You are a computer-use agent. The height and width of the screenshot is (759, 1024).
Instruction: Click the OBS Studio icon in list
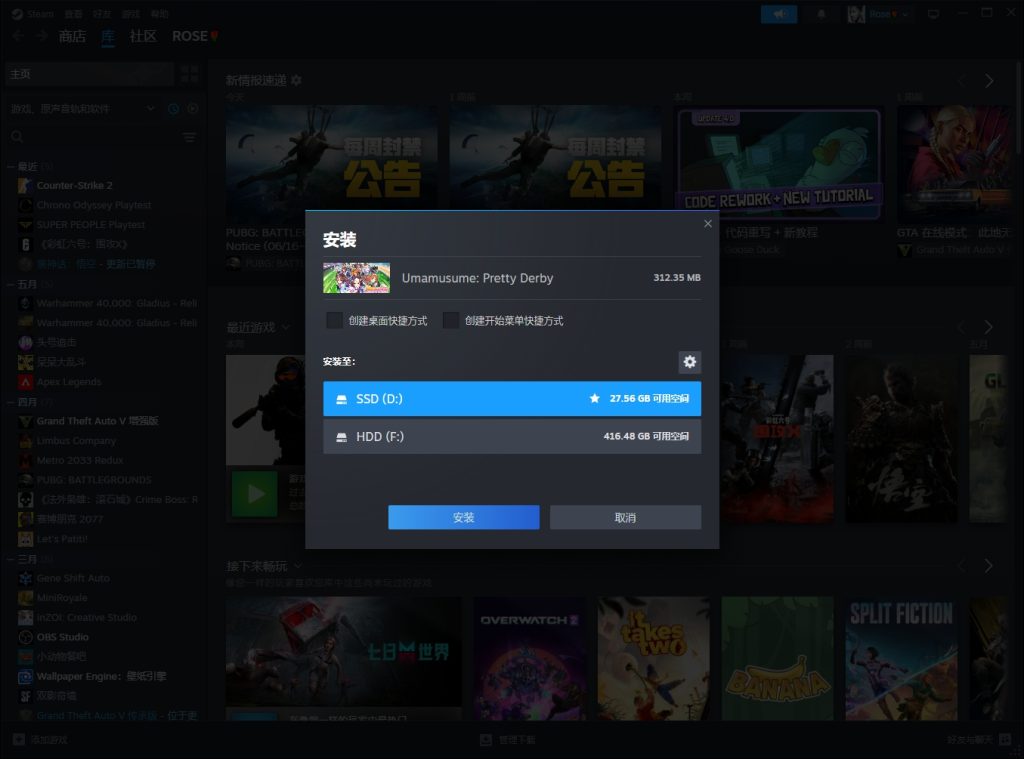(x=25, y=637)
